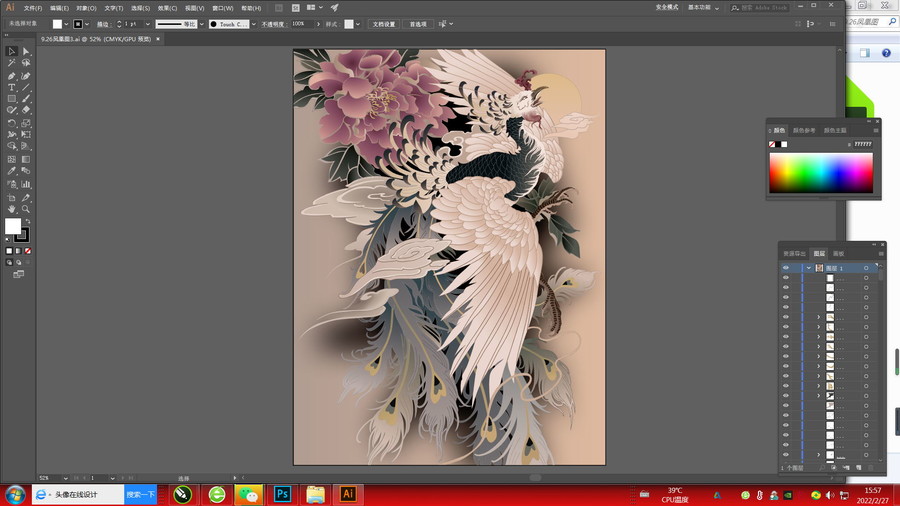Viewport: 900px width, 506px height.
Task: Open the stroke color dropdown in control bar
Action: (87, 24)
